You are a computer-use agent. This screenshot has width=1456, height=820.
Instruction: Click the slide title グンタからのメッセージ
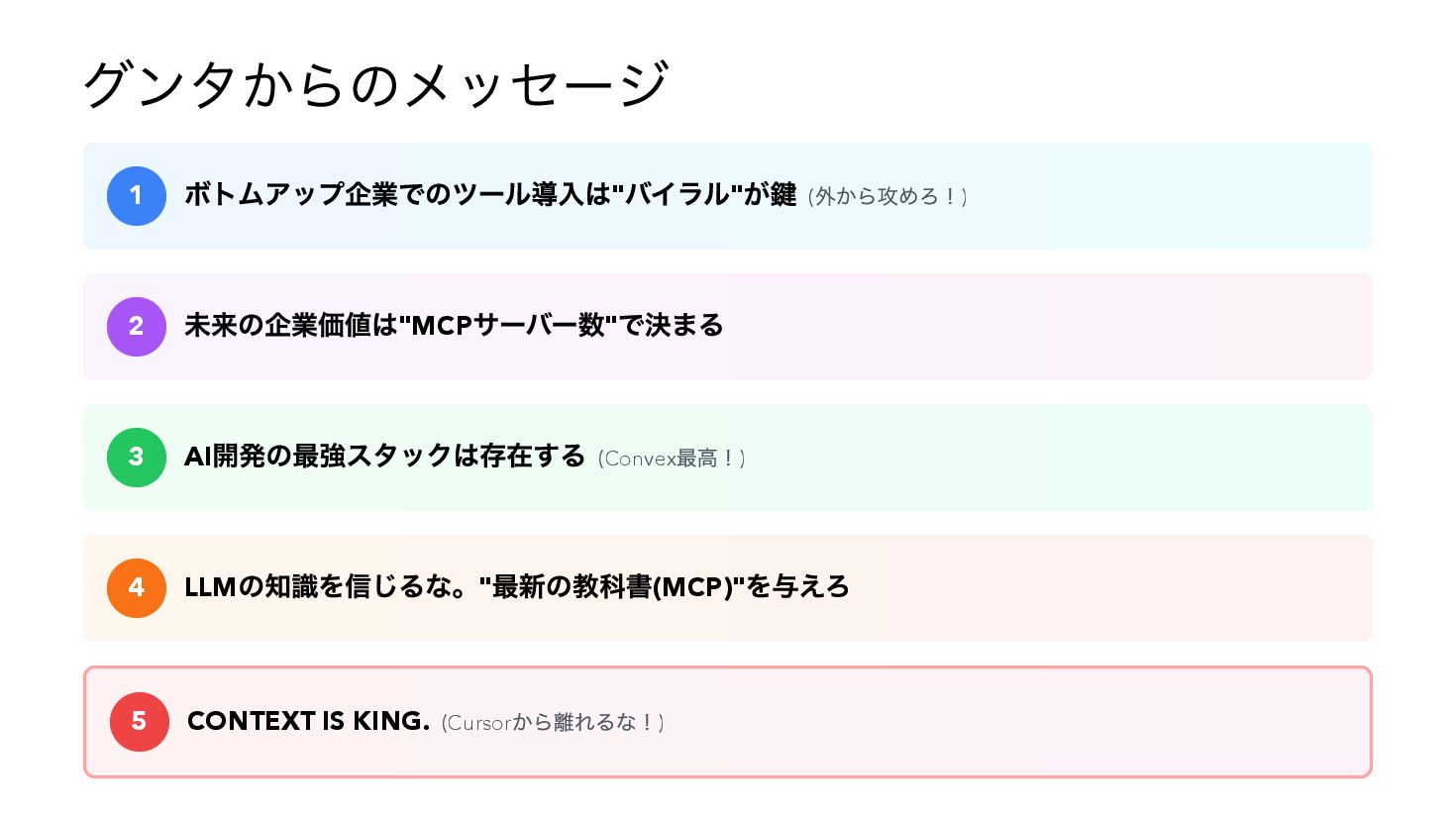(376, 84)
